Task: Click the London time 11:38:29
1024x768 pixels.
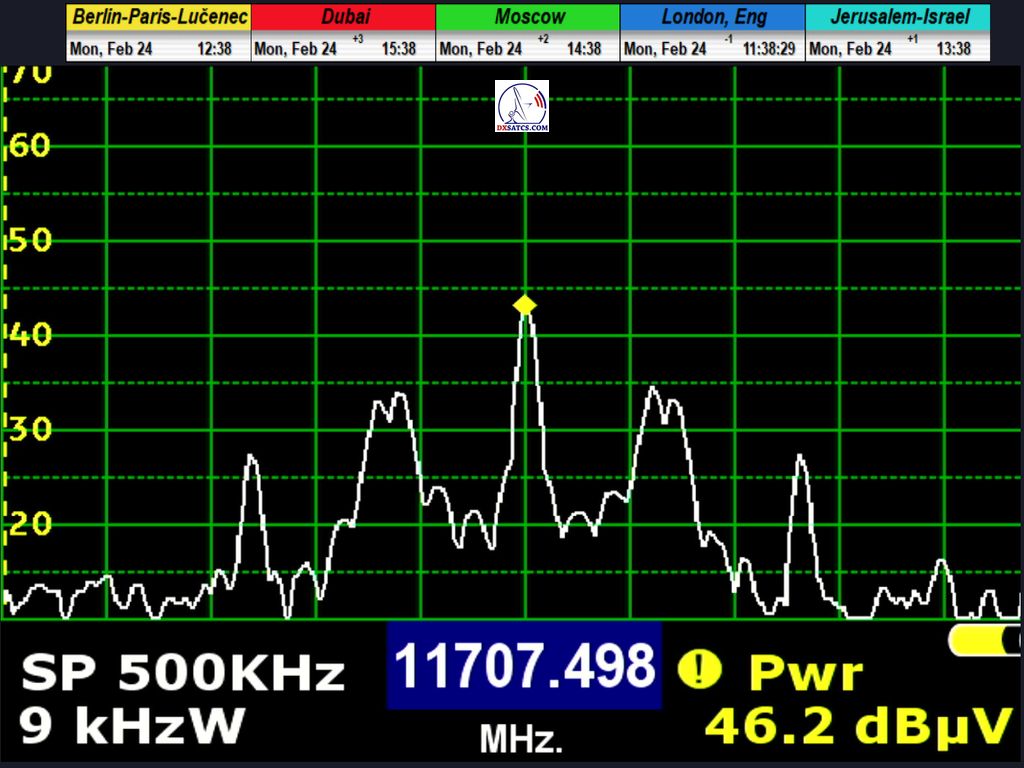Action: click(x=769, y=49)
